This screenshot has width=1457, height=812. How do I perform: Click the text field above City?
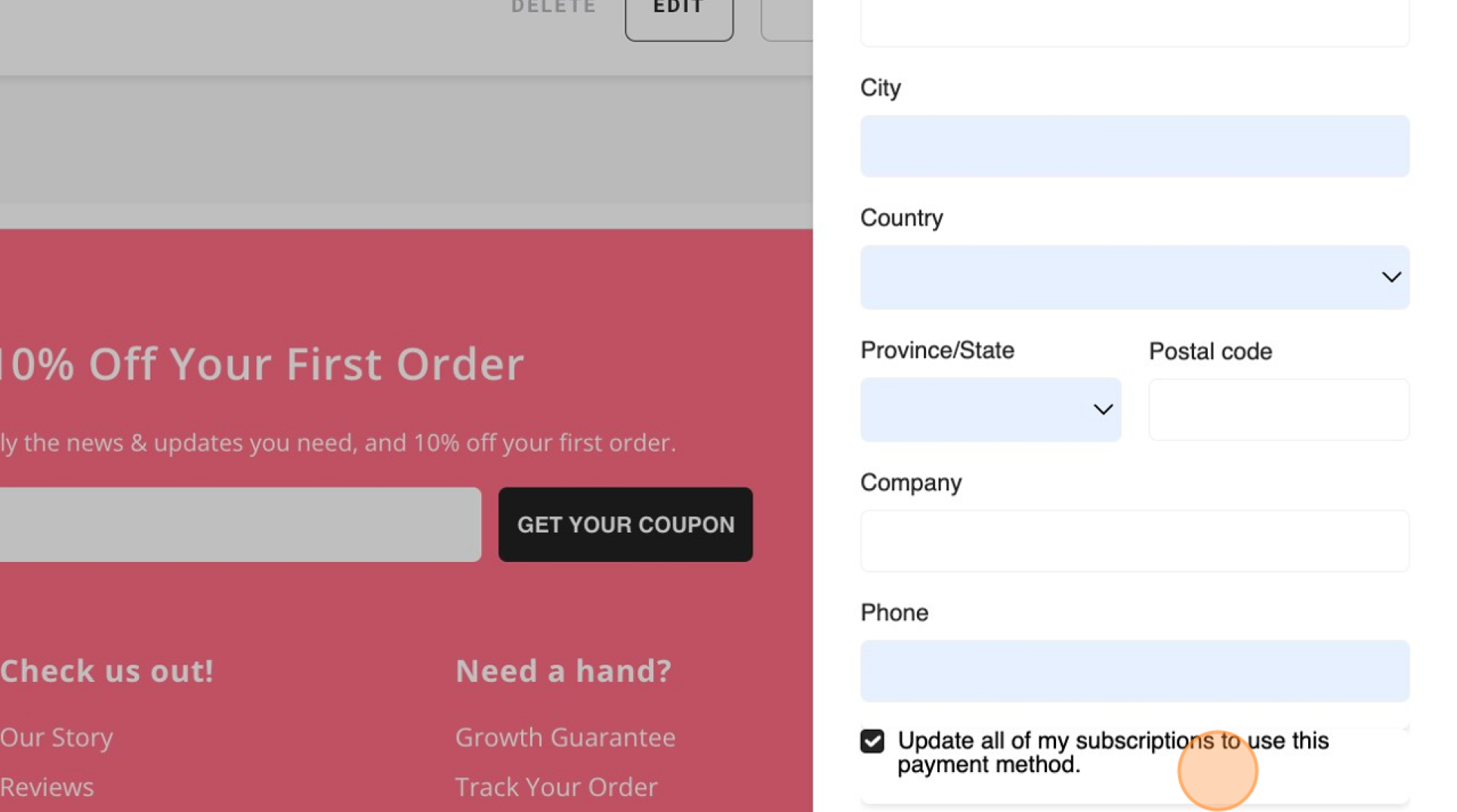coord(1134,23)
